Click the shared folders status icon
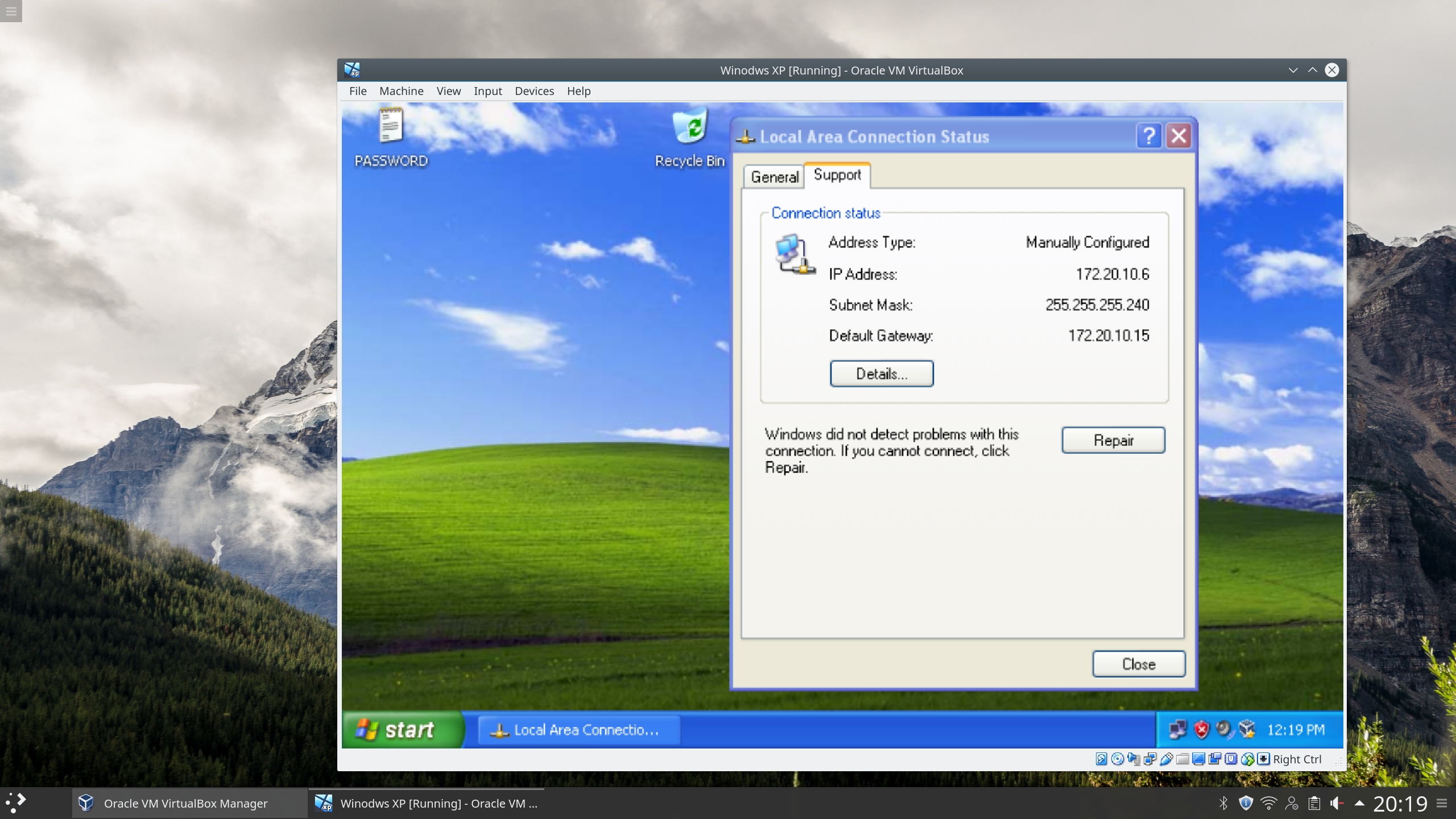This screenshot has height=819, width=1456. (1182, 759)
